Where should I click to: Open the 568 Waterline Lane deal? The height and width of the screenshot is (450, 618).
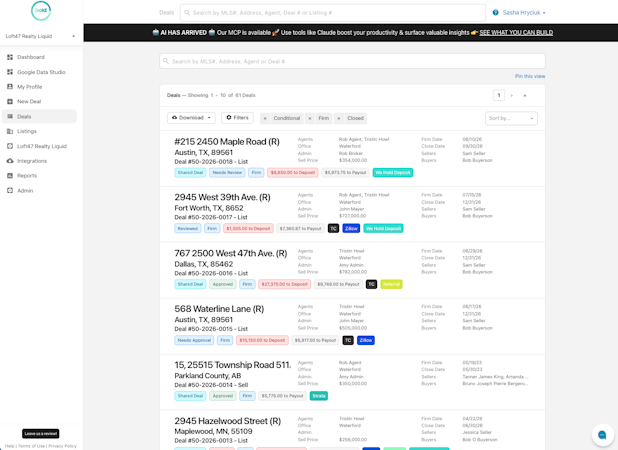219,309
